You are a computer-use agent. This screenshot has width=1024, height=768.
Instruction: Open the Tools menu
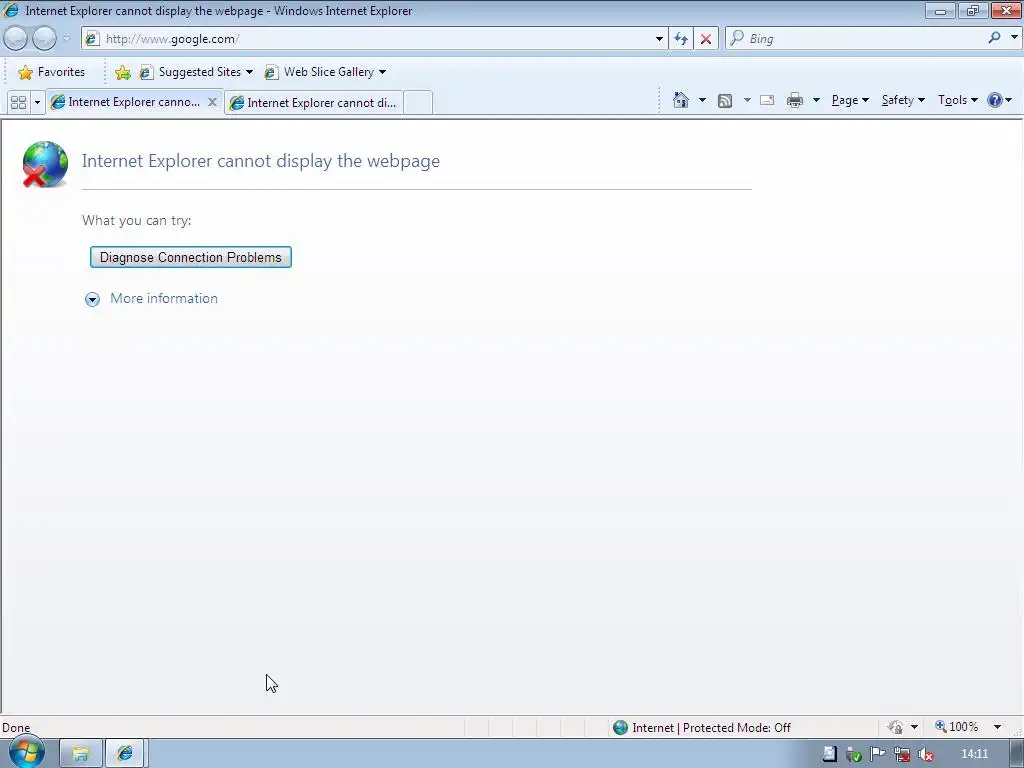coord(957,100)
